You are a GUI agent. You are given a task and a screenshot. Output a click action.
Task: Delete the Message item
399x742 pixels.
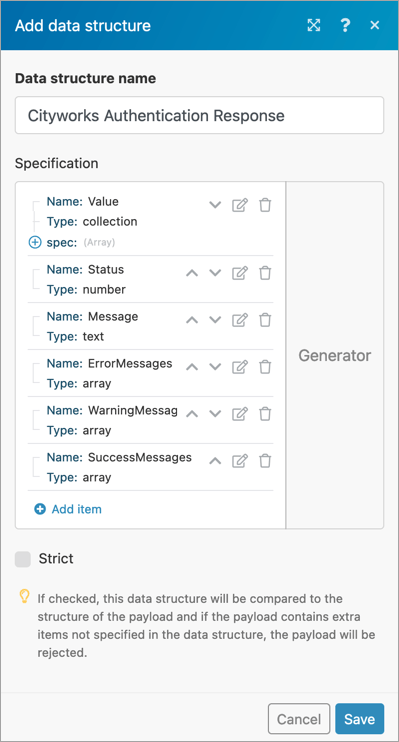tap(265, 320)
